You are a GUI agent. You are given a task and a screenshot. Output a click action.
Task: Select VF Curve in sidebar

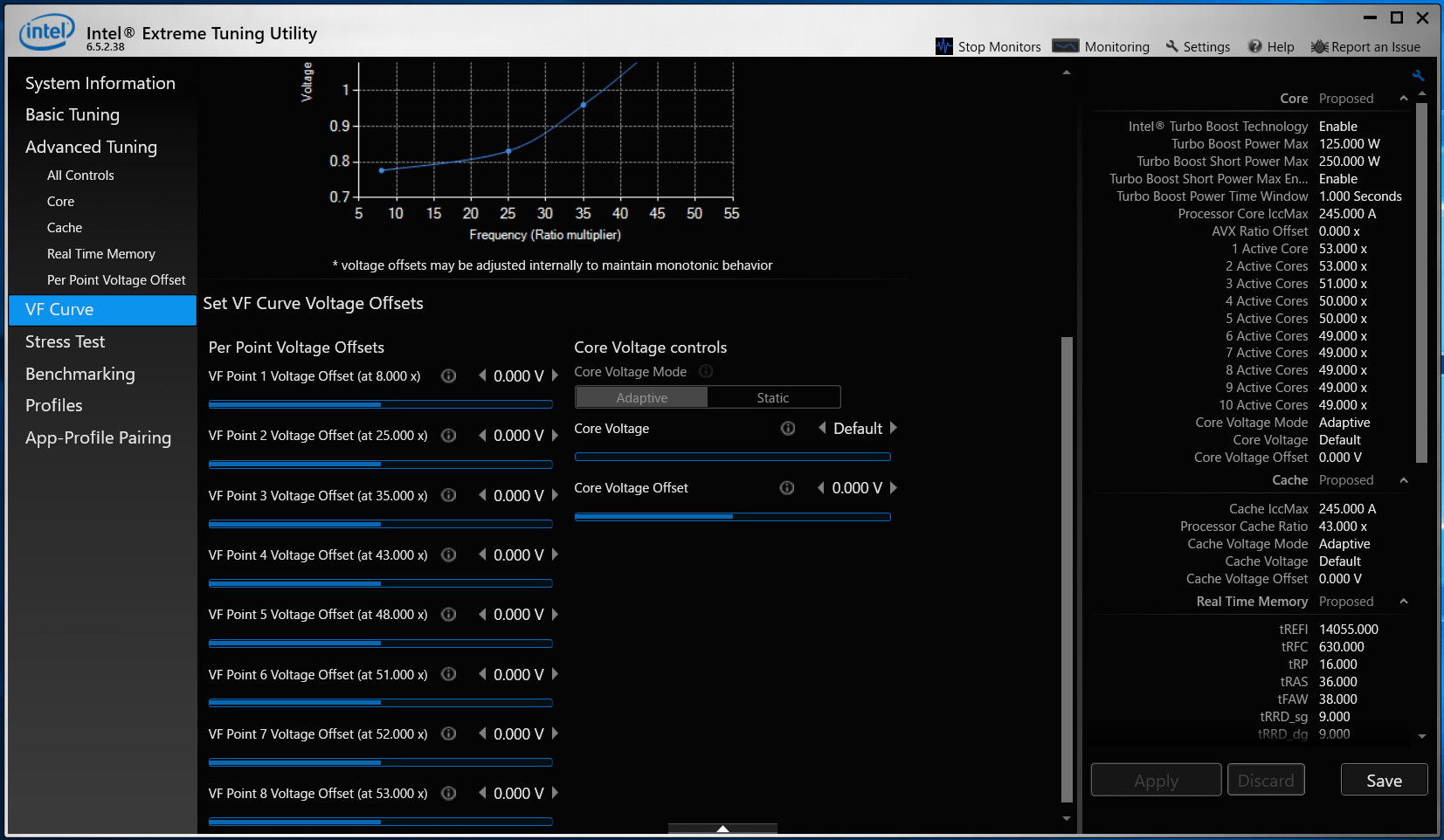(x=102, y=310)
